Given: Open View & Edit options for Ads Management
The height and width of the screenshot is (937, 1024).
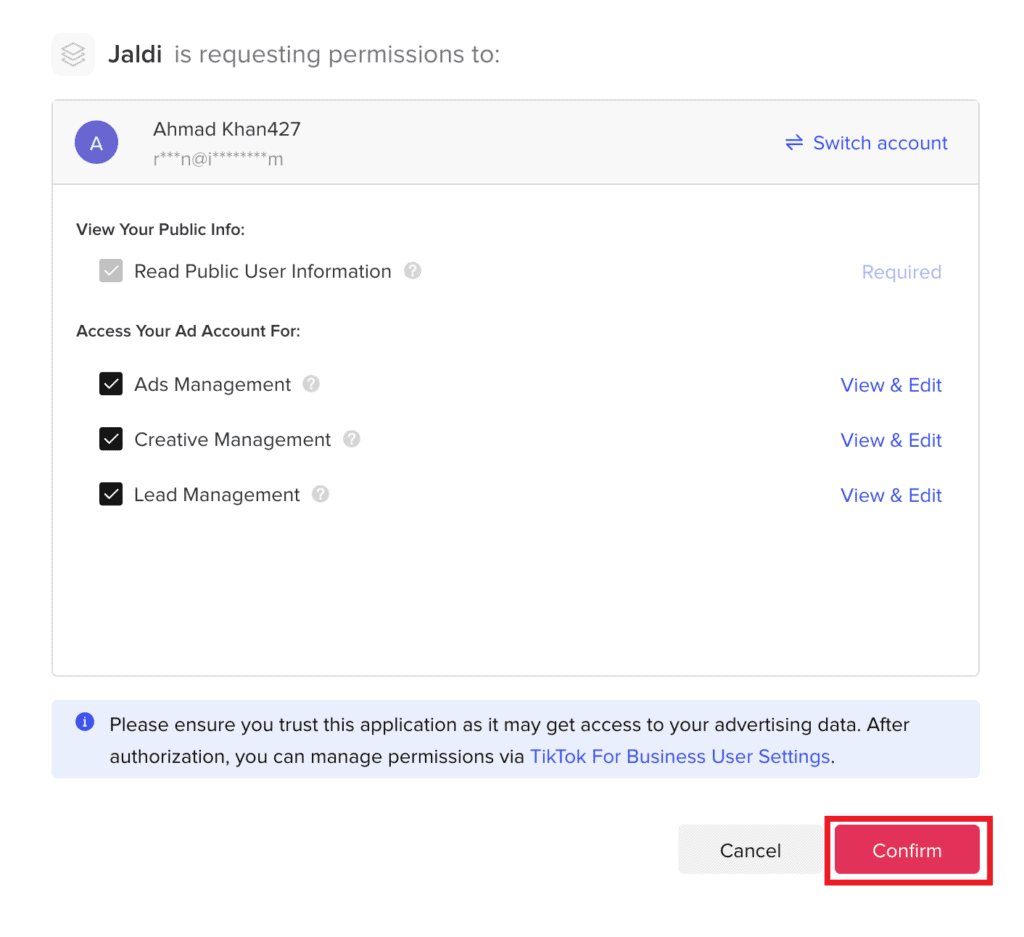Looking at the screenshot, I should click(890, 385).
